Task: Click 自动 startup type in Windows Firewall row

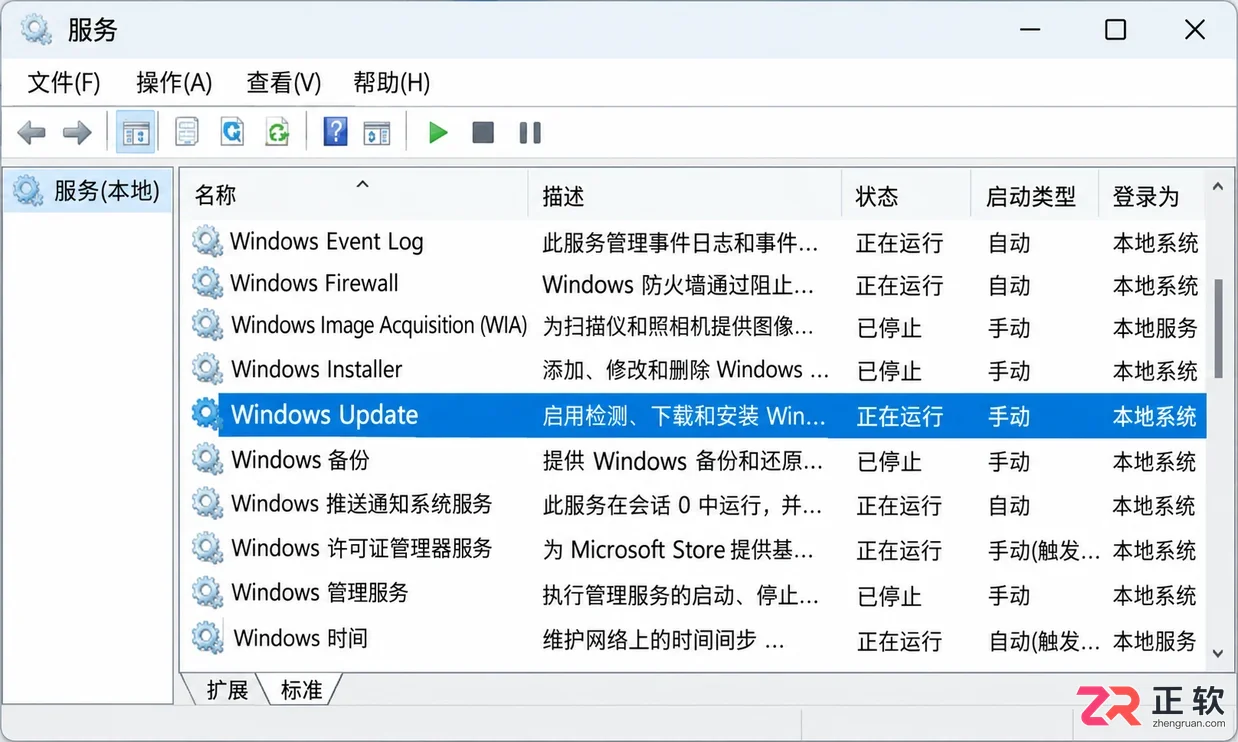Action: (1009, 285)
